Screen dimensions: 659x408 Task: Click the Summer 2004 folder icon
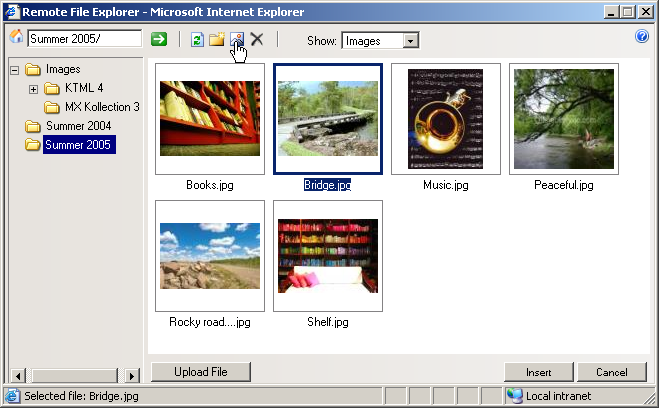(33, 126)
